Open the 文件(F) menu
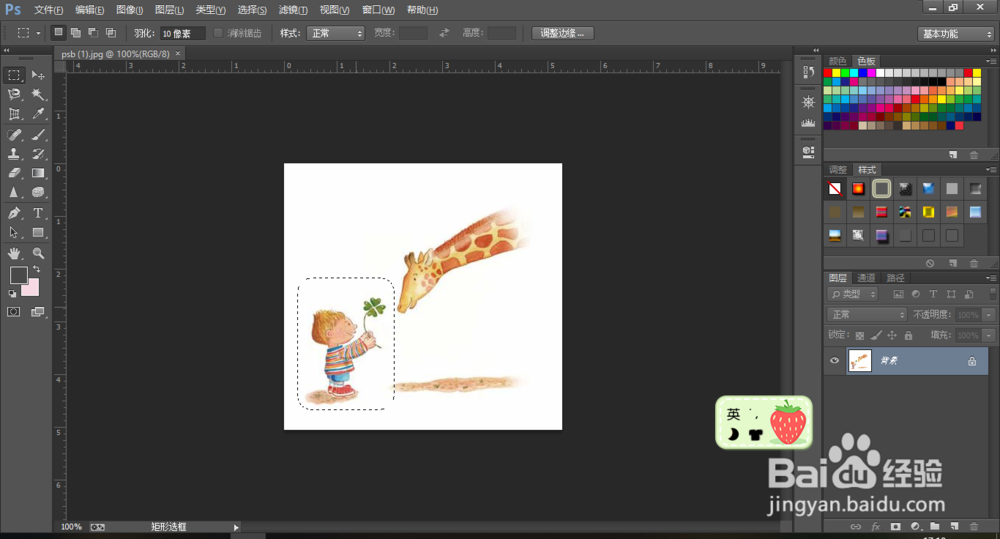Screen dimensions: 1000x539 48,10
